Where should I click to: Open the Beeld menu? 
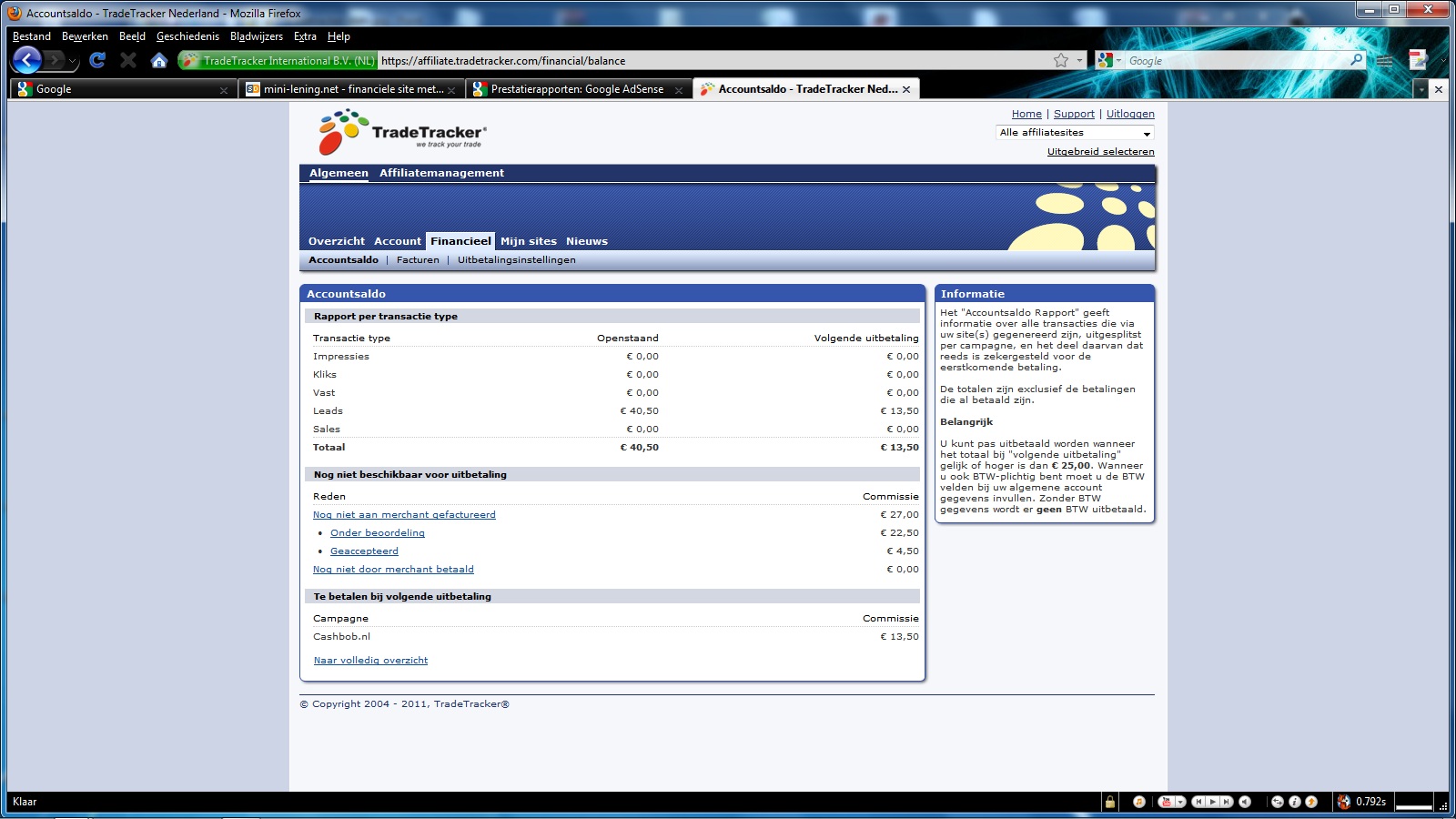click(132, 36)
